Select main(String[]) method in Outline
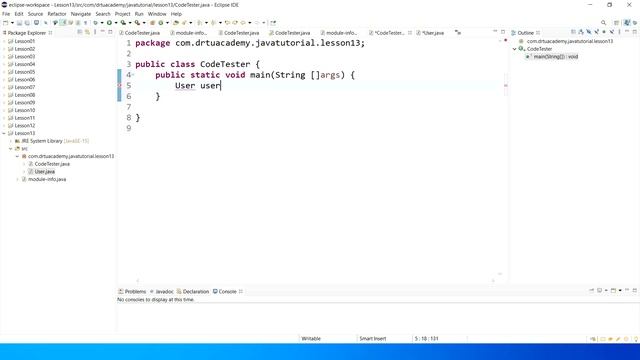This screenshot has width=640, height=360. (556, 57)
